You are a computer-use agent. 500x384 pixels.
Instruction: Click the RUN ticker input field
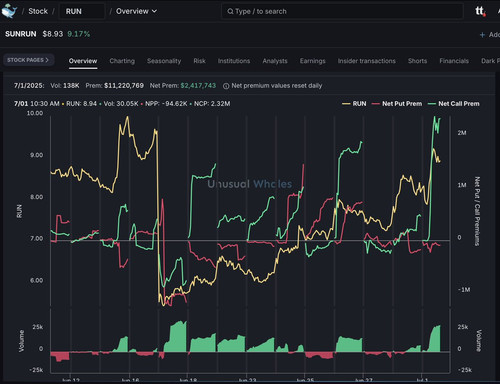point(82,11)
